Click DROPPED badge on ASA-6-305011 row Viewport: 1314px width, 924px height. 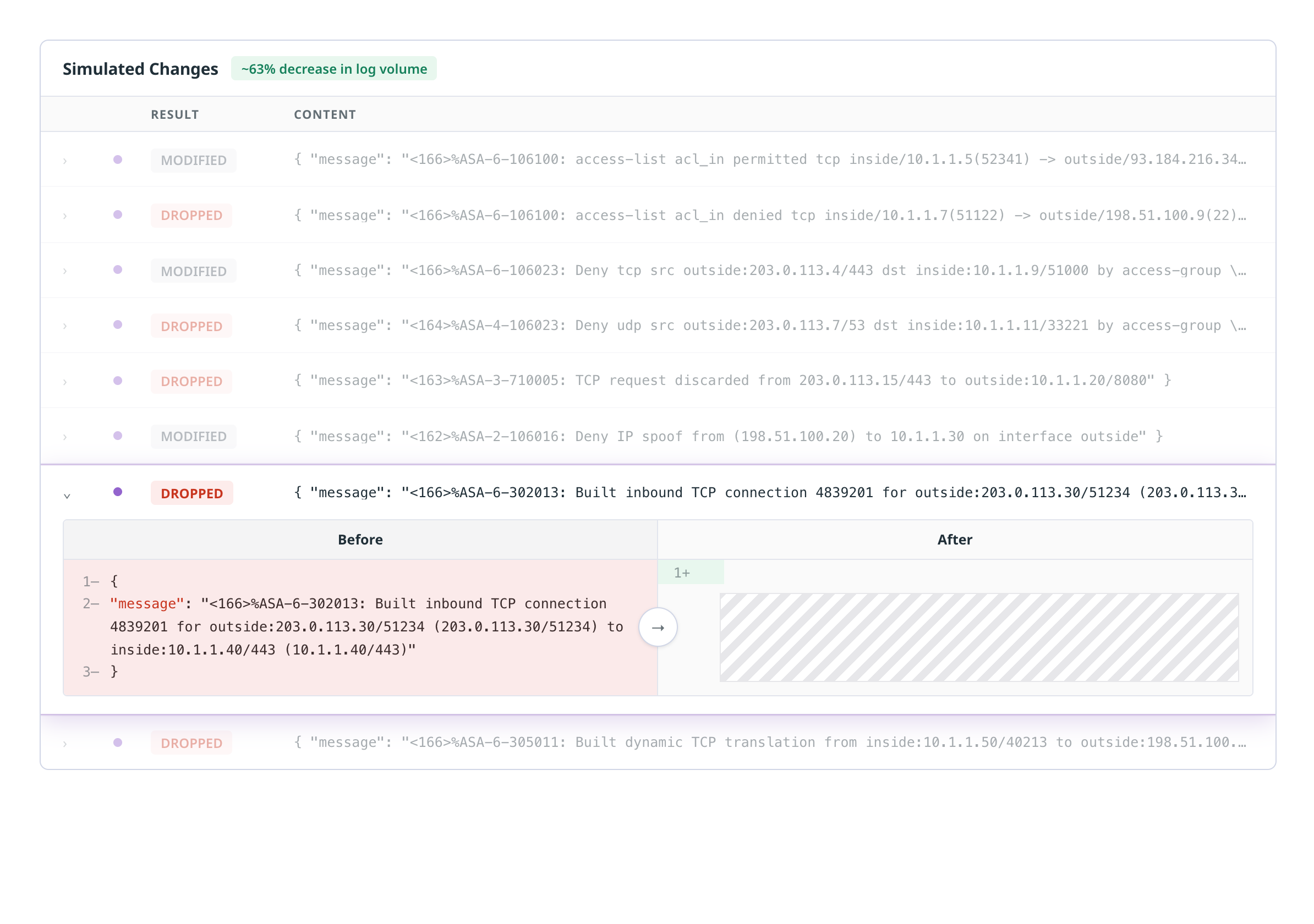click(191, 743)
